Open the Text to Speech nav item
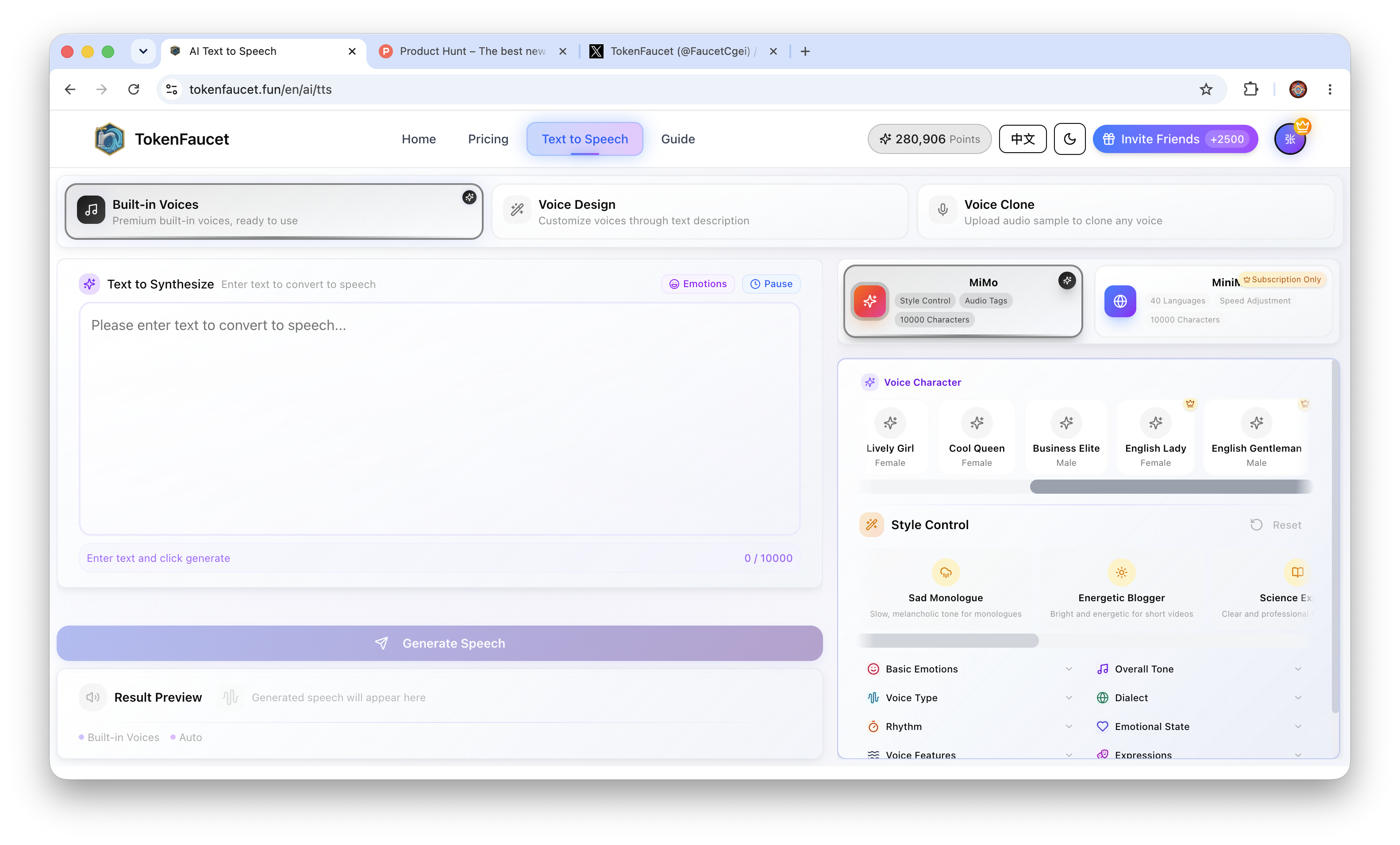Image resolution: width=1400 pixels, height=845 pixels. 585,139
